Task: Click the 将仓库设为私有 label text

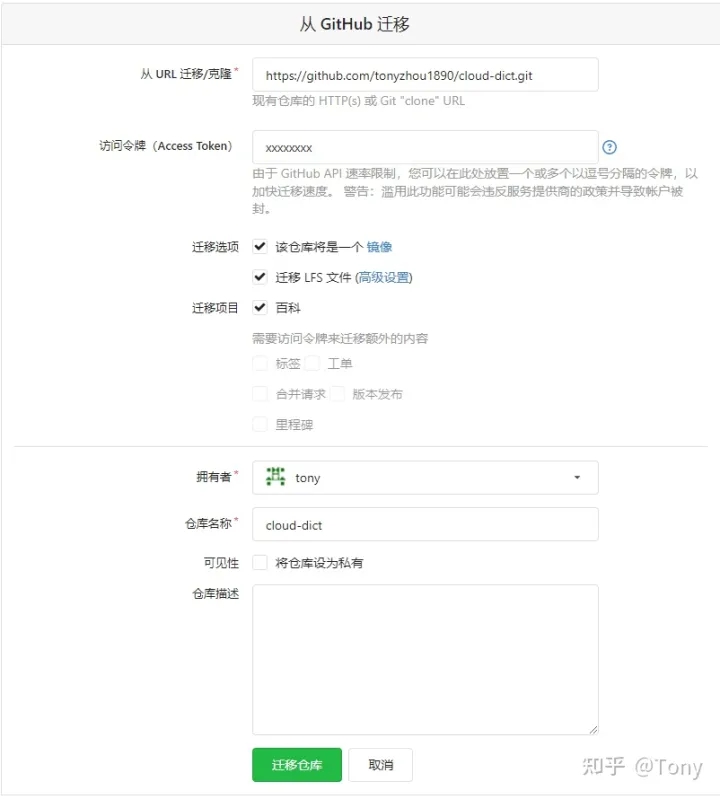Action: pos(319,563)
